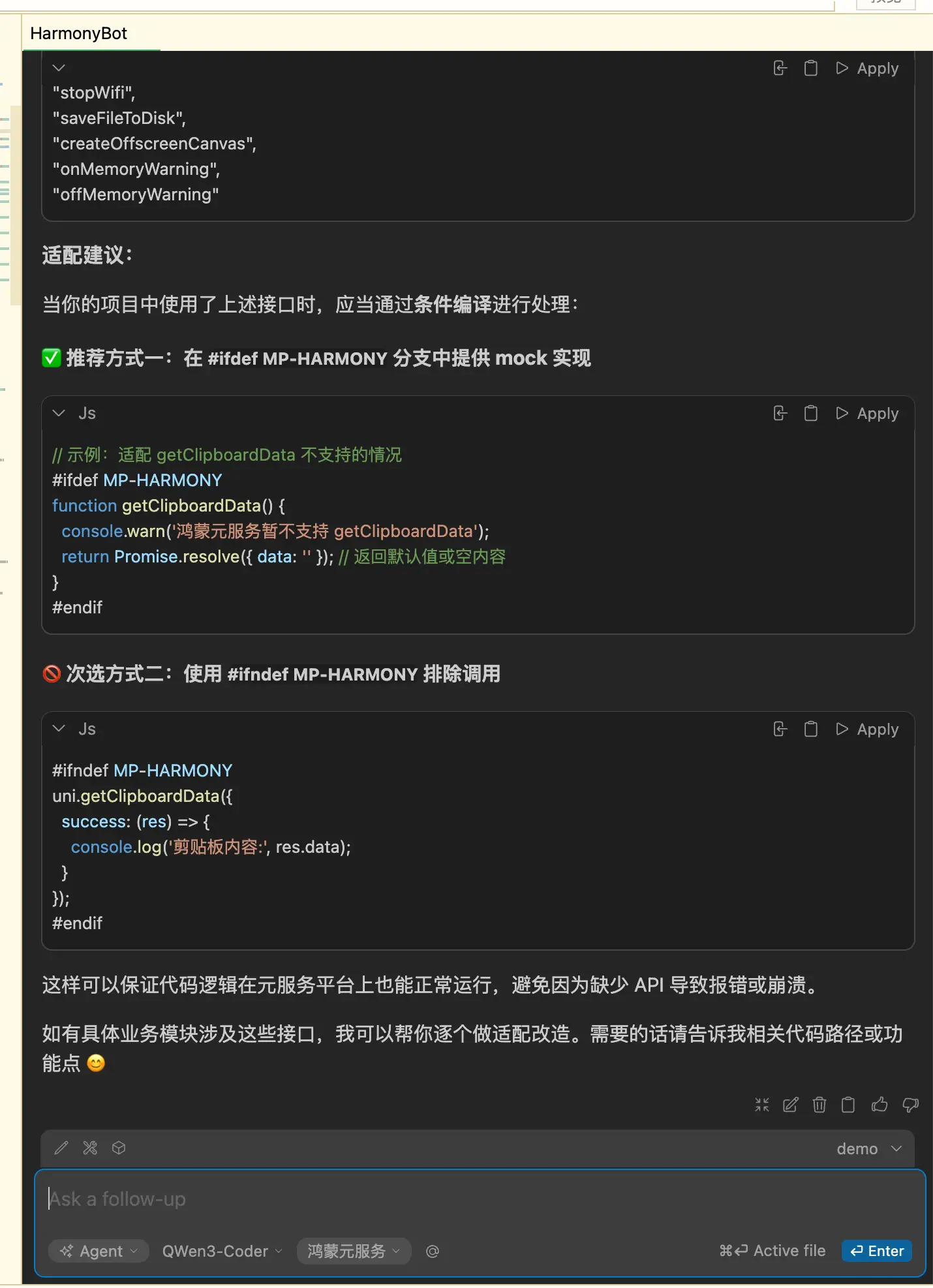Copy the getClipboardData mock function code block
933x1288 pixels.
pos(811,414)
